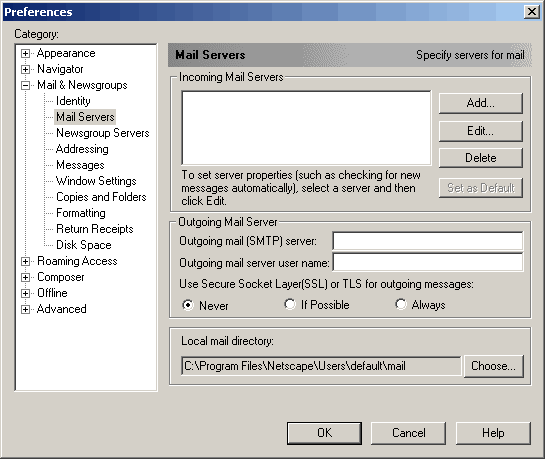The width and height of the screenshot is (545, 459).
Task: Expand the Appearance category
Action: coord(25,54)
